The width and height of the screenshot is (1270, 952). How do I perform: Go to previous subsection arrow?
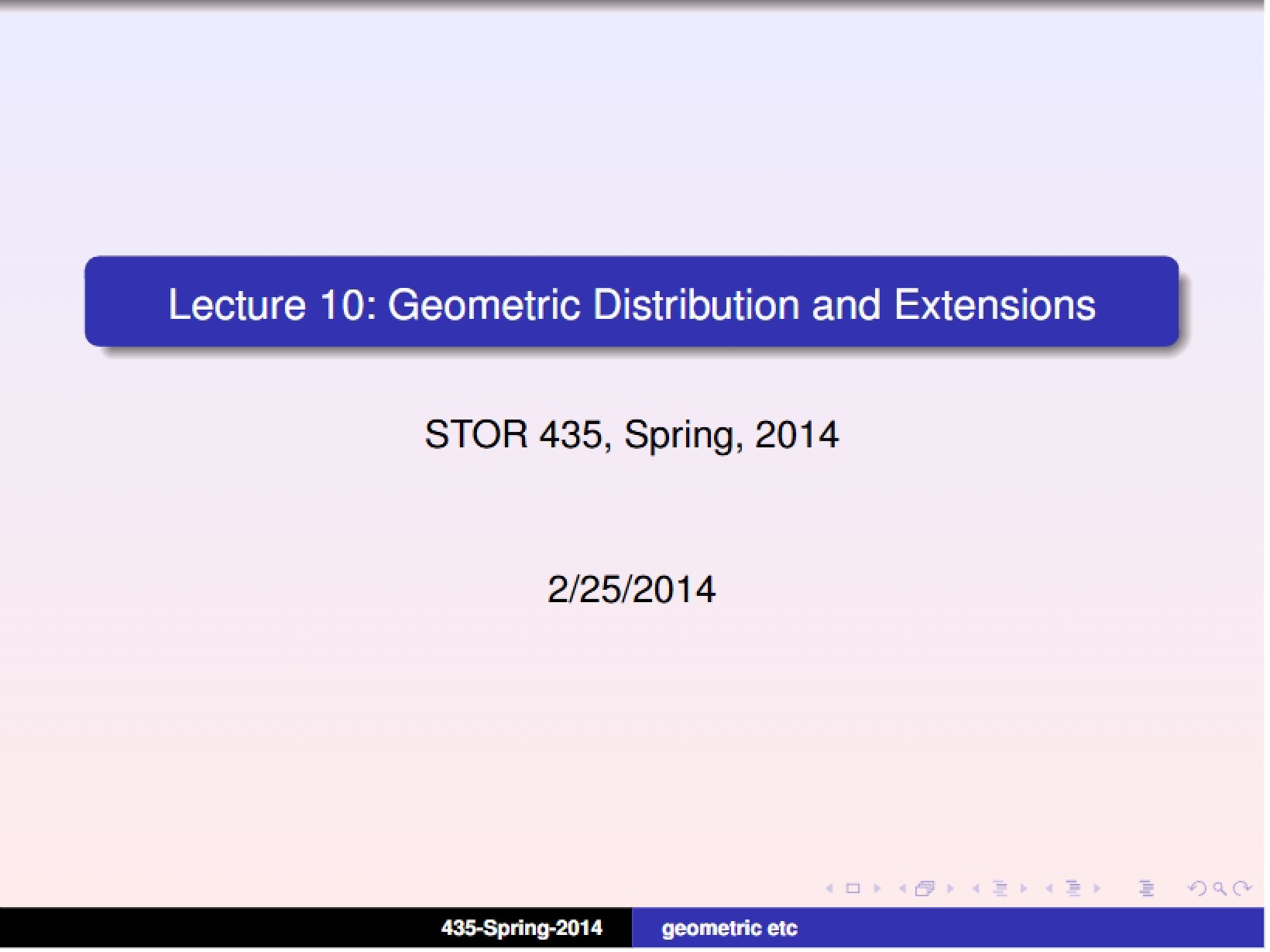coord(976,888)
